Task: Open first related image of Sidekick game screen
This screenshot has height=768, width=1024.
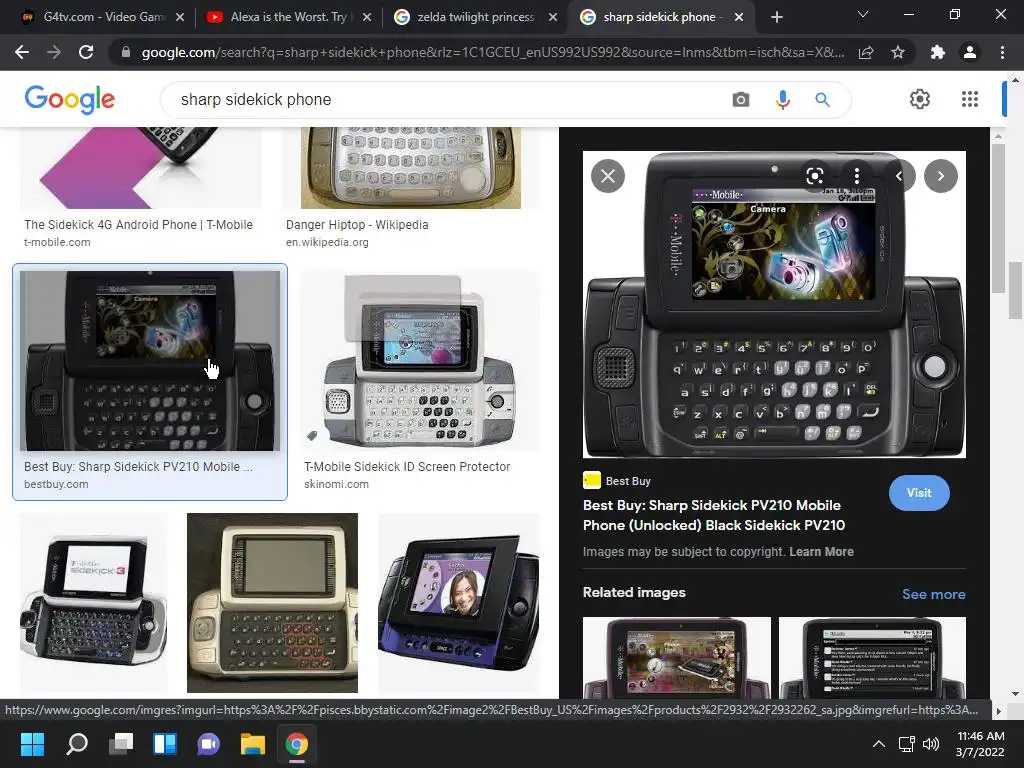Action: pyautogui.click(x=677, y=657)
